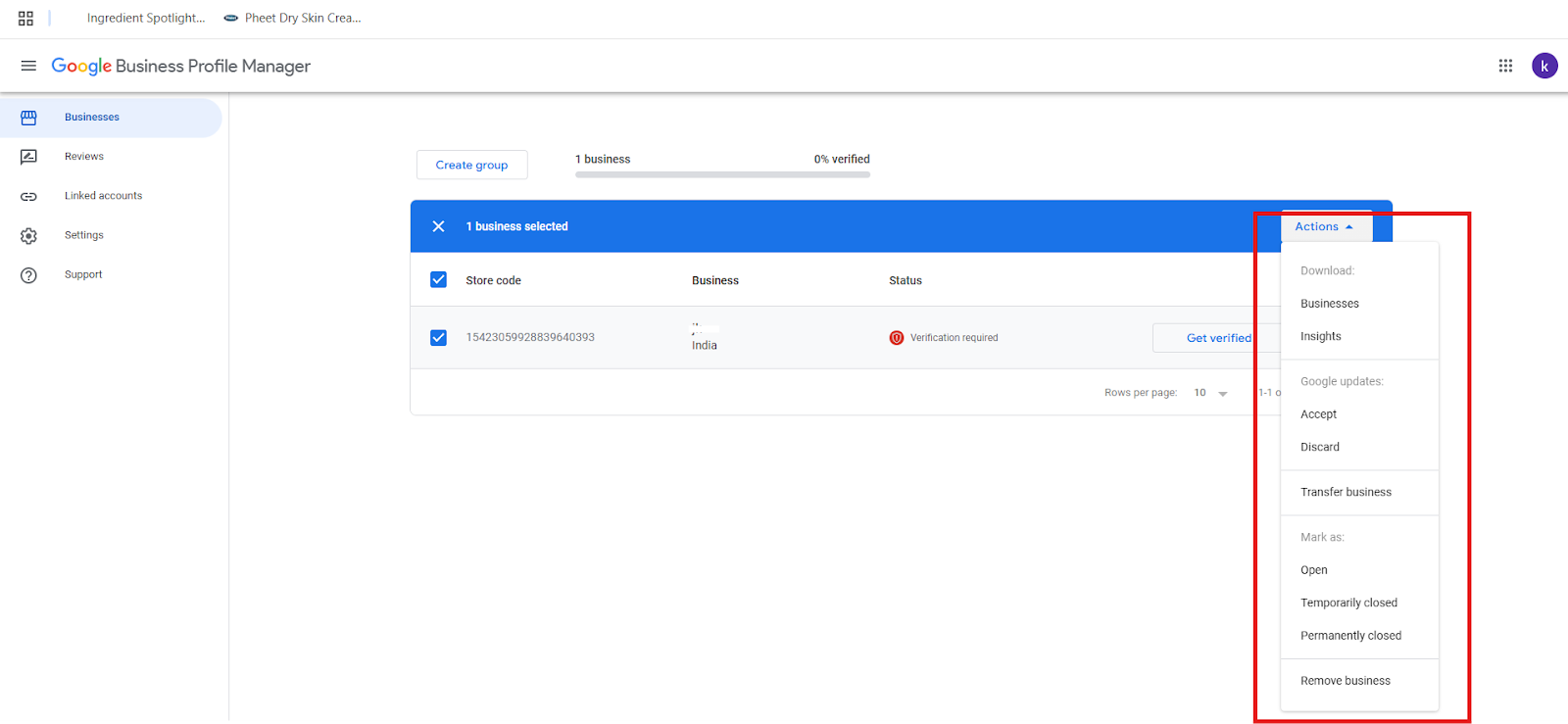
Task: Collapse the Actions dropdown
Action: pyautogui.click(x=1326, y=226)
